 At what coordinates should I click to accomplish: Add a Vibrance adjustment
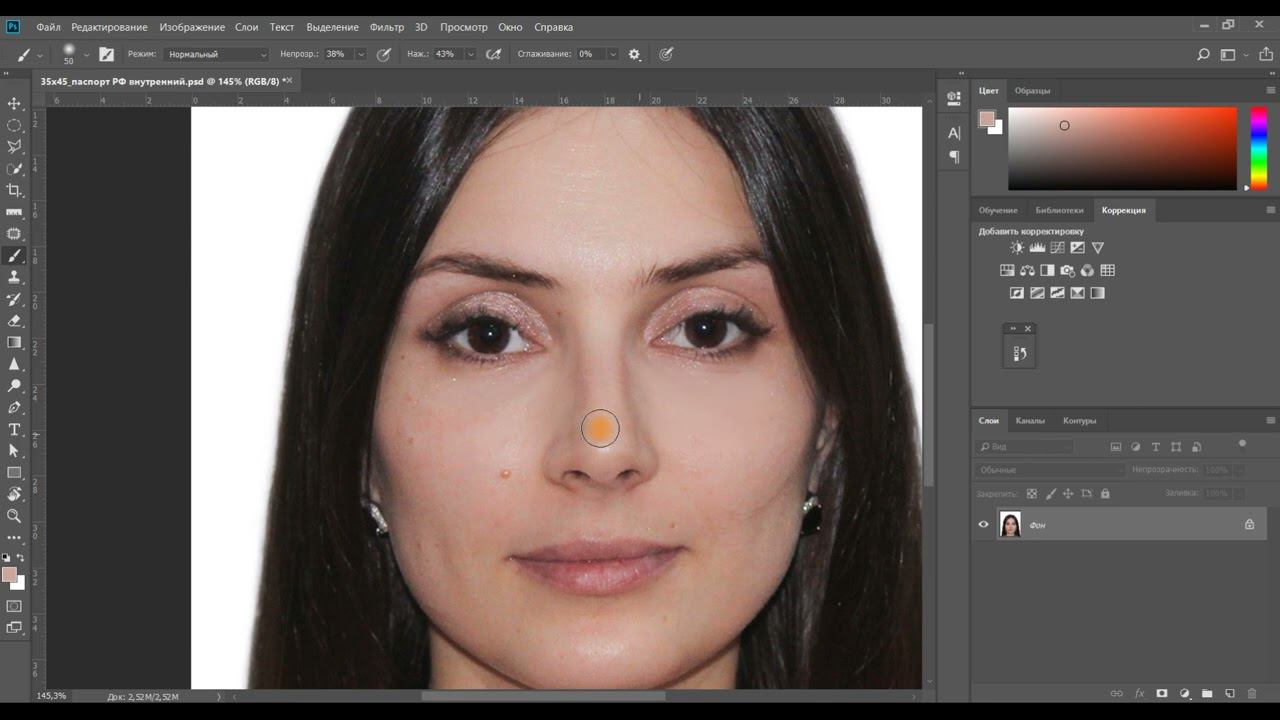click(x=1097, y=247)
